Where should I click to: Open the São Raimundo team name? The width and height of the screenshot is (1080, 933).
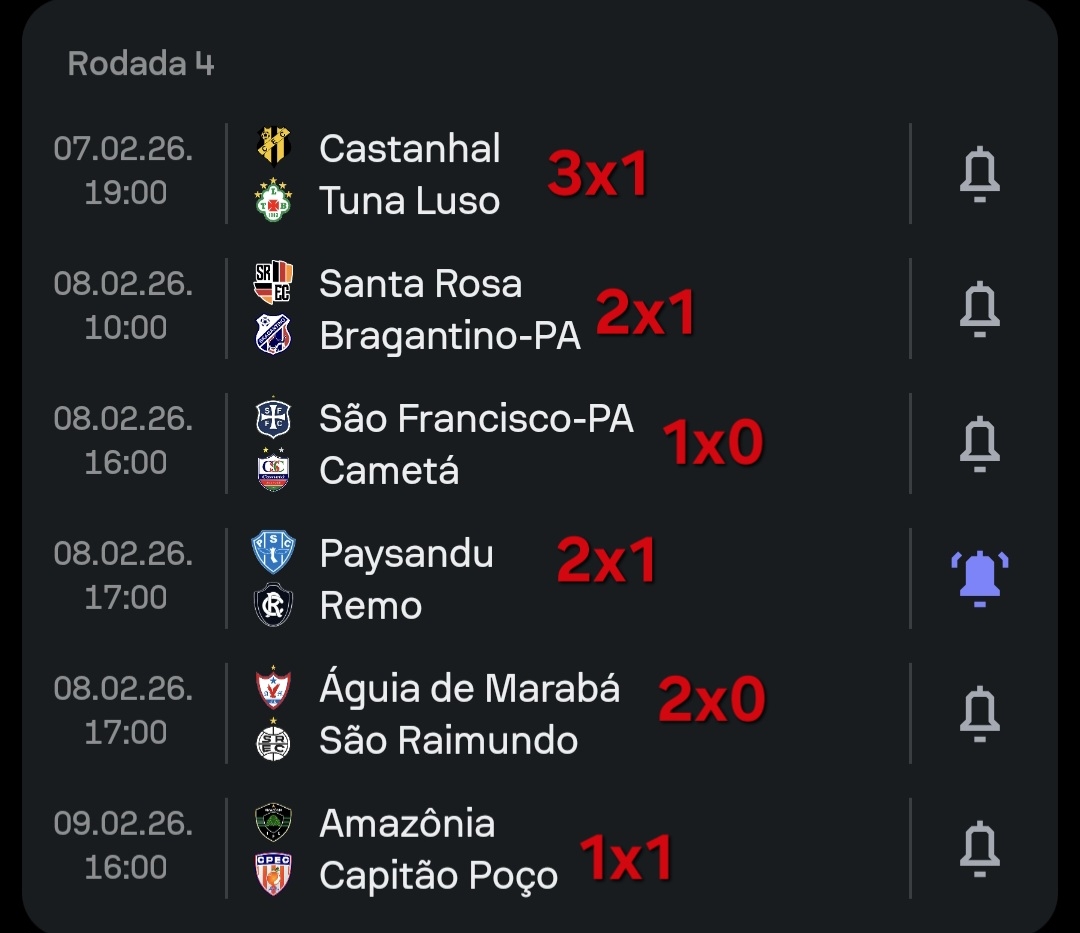tap(448, 741)
